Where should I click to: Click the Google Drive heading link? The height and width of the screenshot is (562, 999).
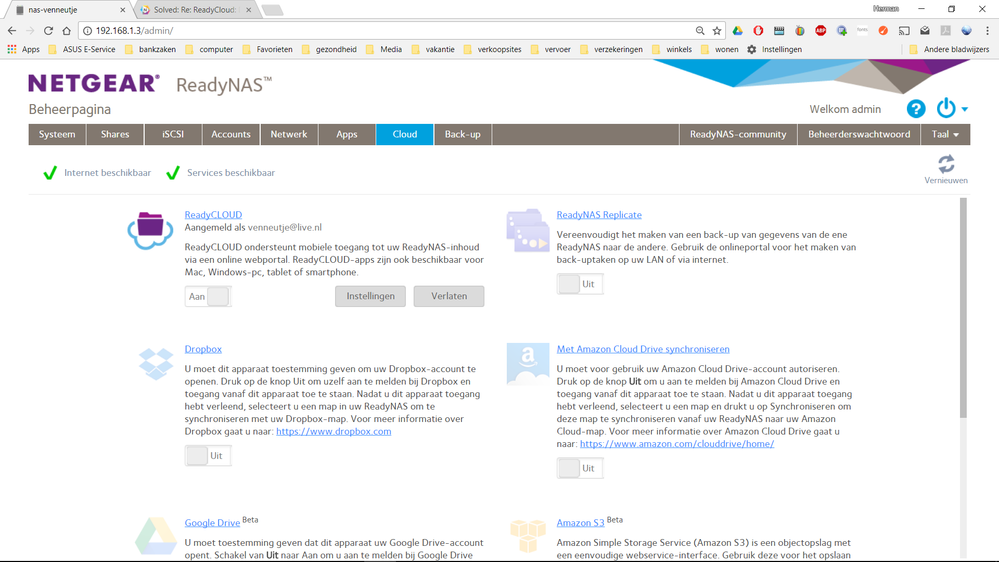pyautogui.click(x=212, y=523)
